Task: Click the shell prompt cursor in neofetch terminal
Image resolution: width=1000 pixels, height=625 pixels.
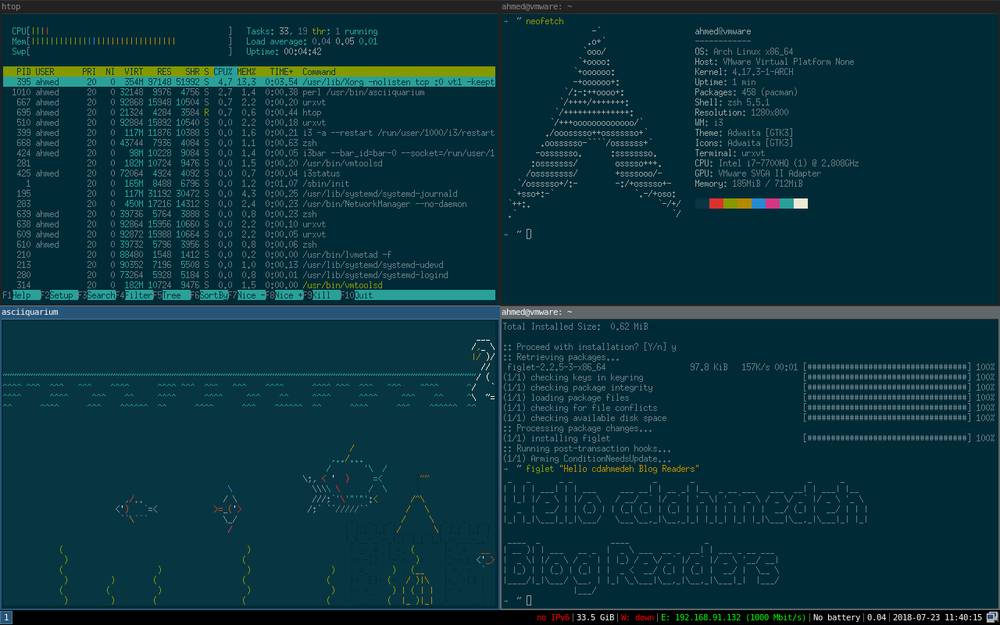Action: pos(529,234)
